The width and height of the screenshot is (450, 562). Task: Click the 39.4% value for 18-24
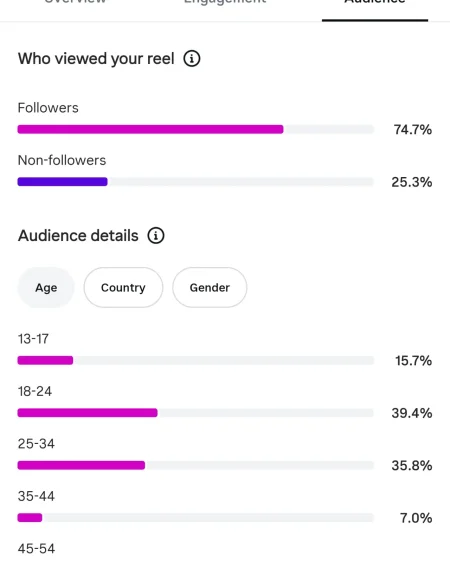point(412,413)
